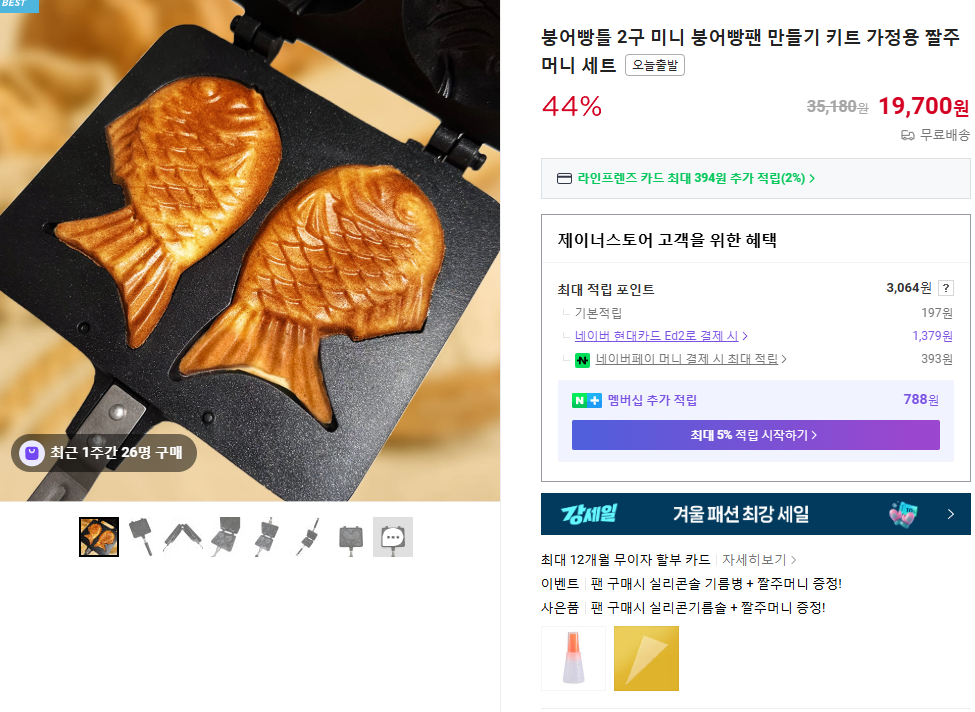The width and height of the screenshot is (975, 712).
Task: Click the heart coupon icon on sale banner
Action: click(904, 514)
